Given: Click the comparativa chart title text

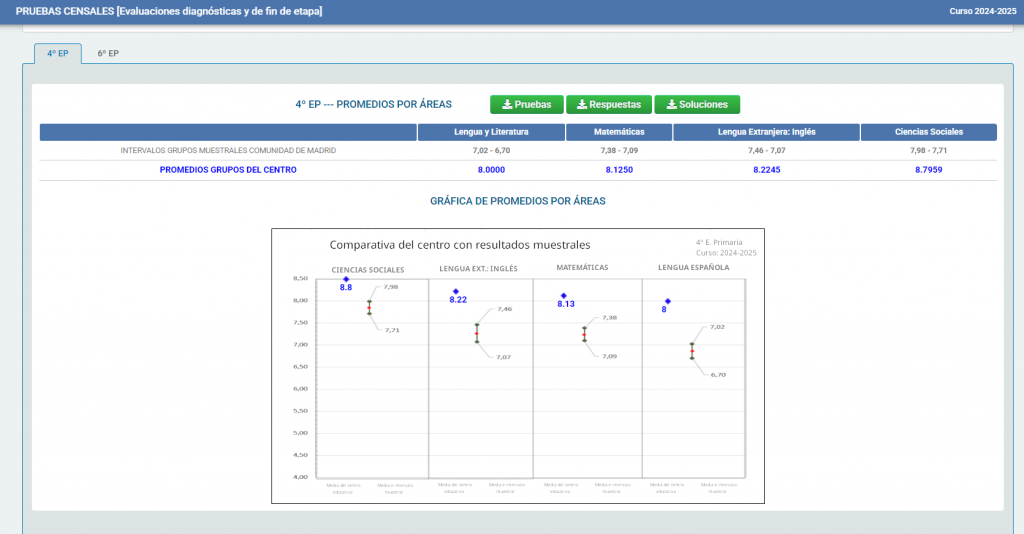Looking at the screenshot, I should (460, 245).
